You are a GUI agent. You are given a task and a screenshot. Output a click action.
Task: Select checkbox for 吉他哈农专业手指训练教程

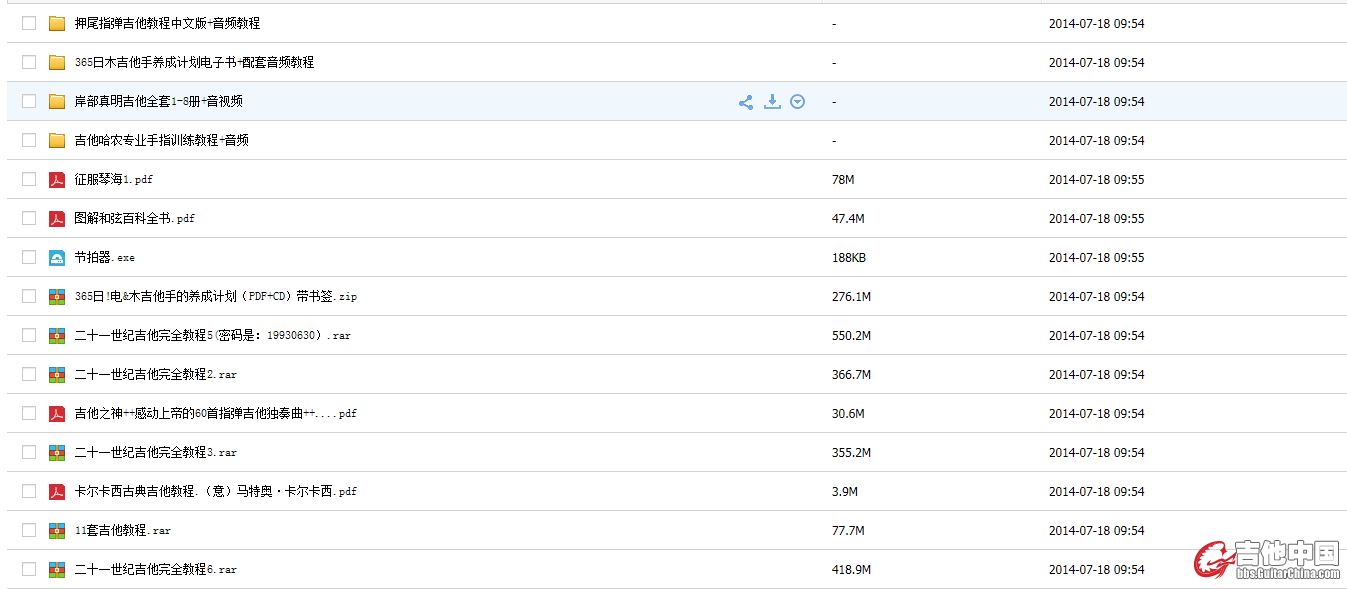click(x=29, y=140)
